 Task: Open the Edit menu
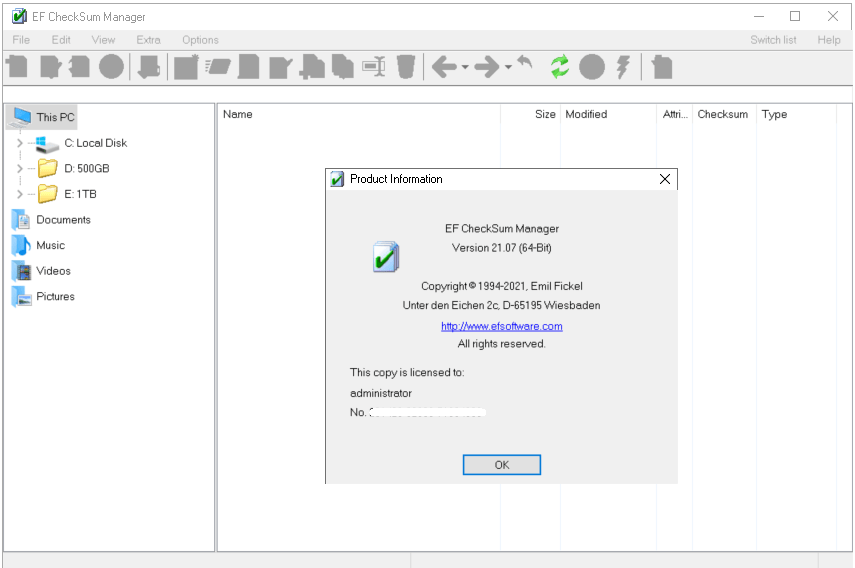point(61,40)
